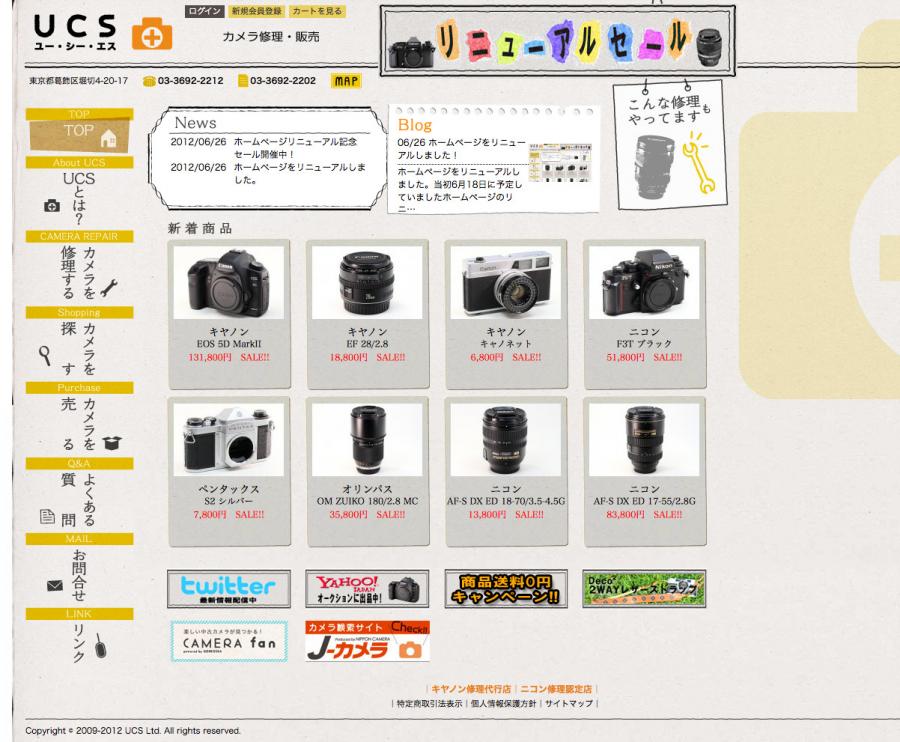900x742 pixels.
Task: Click the envelope icon in MAIL section
Action: coord(55,586)
